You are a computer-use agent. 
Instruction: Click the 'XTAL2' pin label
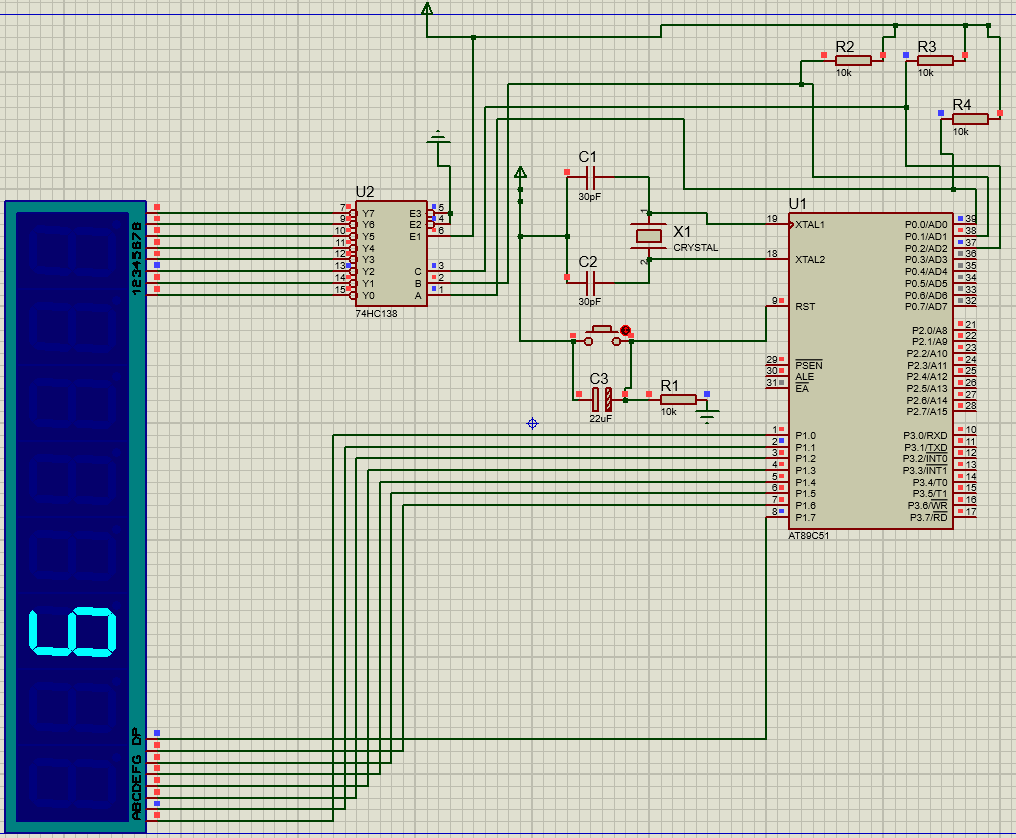tap(810, 260)
